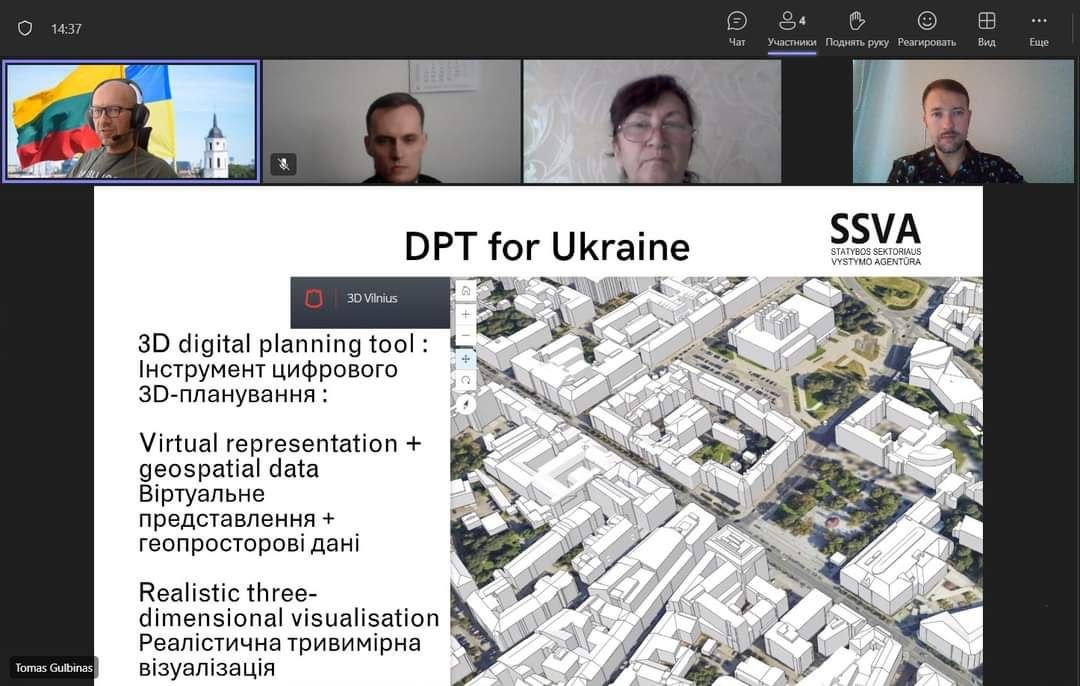
Task: Zoom in on the 3D map
Action: [465, 314]
